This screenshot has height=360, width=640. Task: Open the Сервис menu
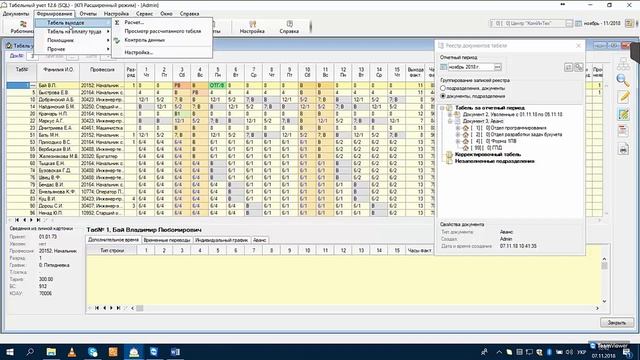tap(144, 13)
